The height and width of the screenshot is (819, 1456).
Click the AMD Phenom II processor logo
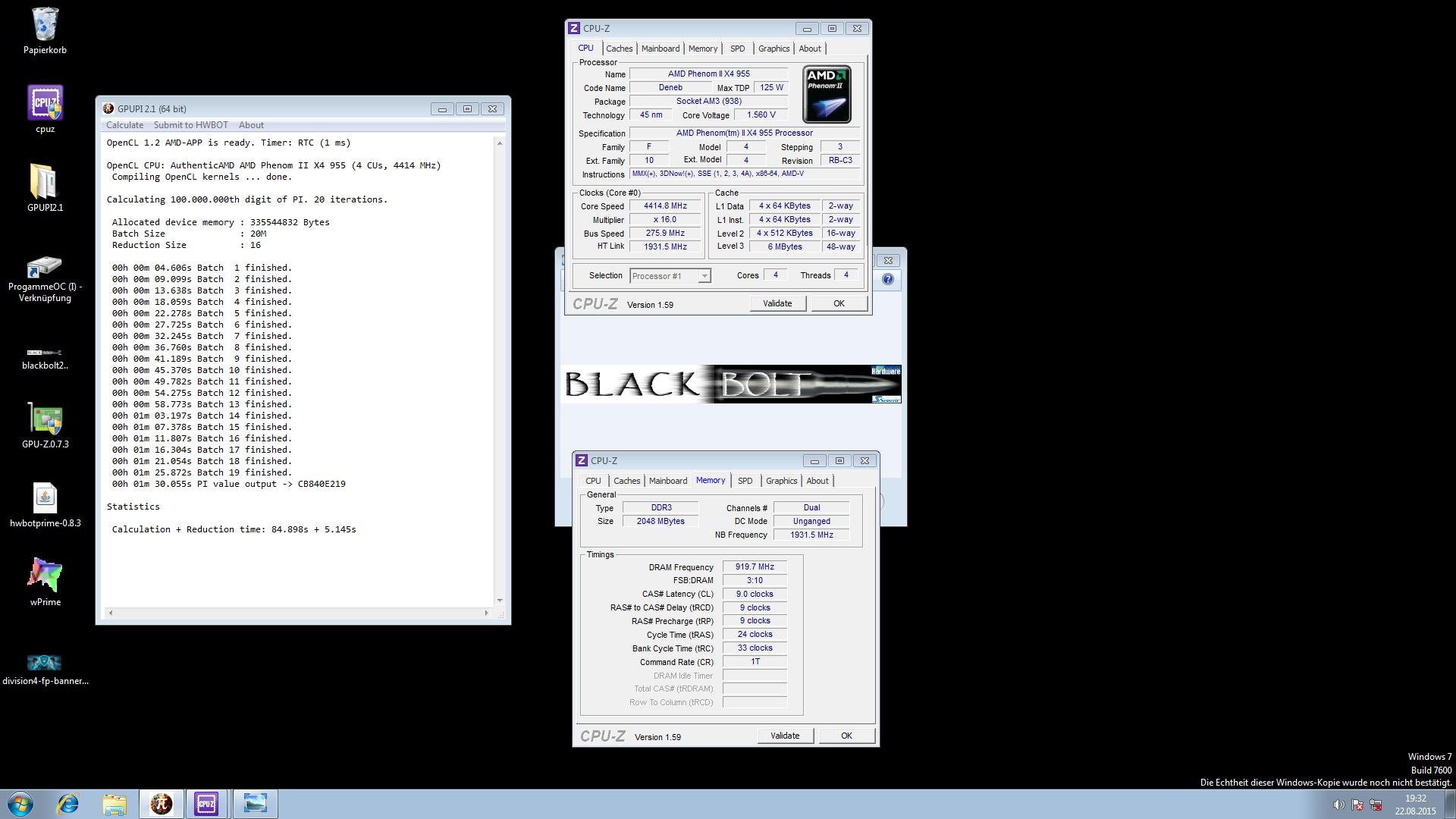[x=827, y=95]
